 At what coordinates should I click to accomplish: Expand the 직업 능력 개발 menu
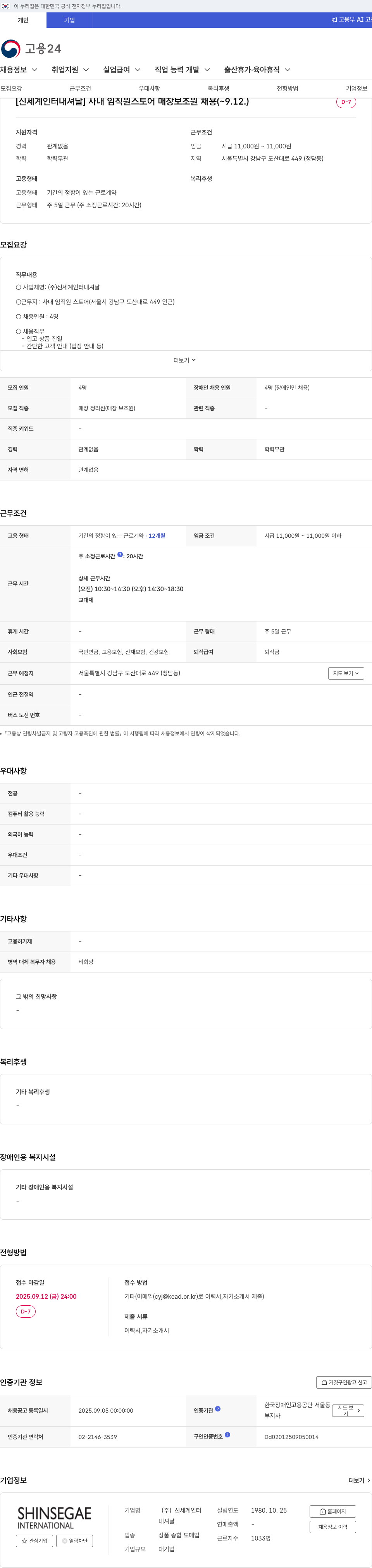click(x=183, y=70)
